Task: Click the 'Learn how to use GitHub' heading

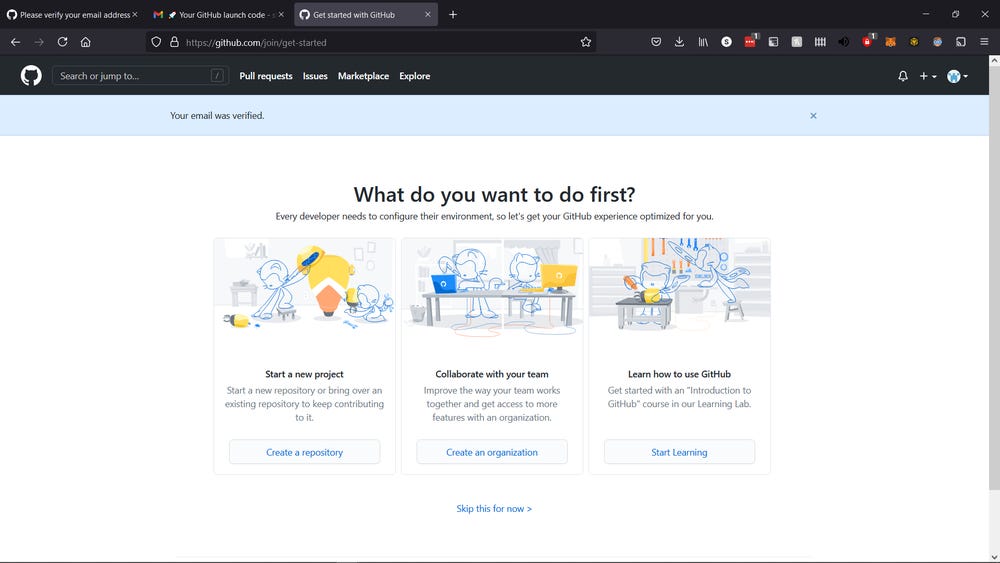Action: tap(679, 374)
